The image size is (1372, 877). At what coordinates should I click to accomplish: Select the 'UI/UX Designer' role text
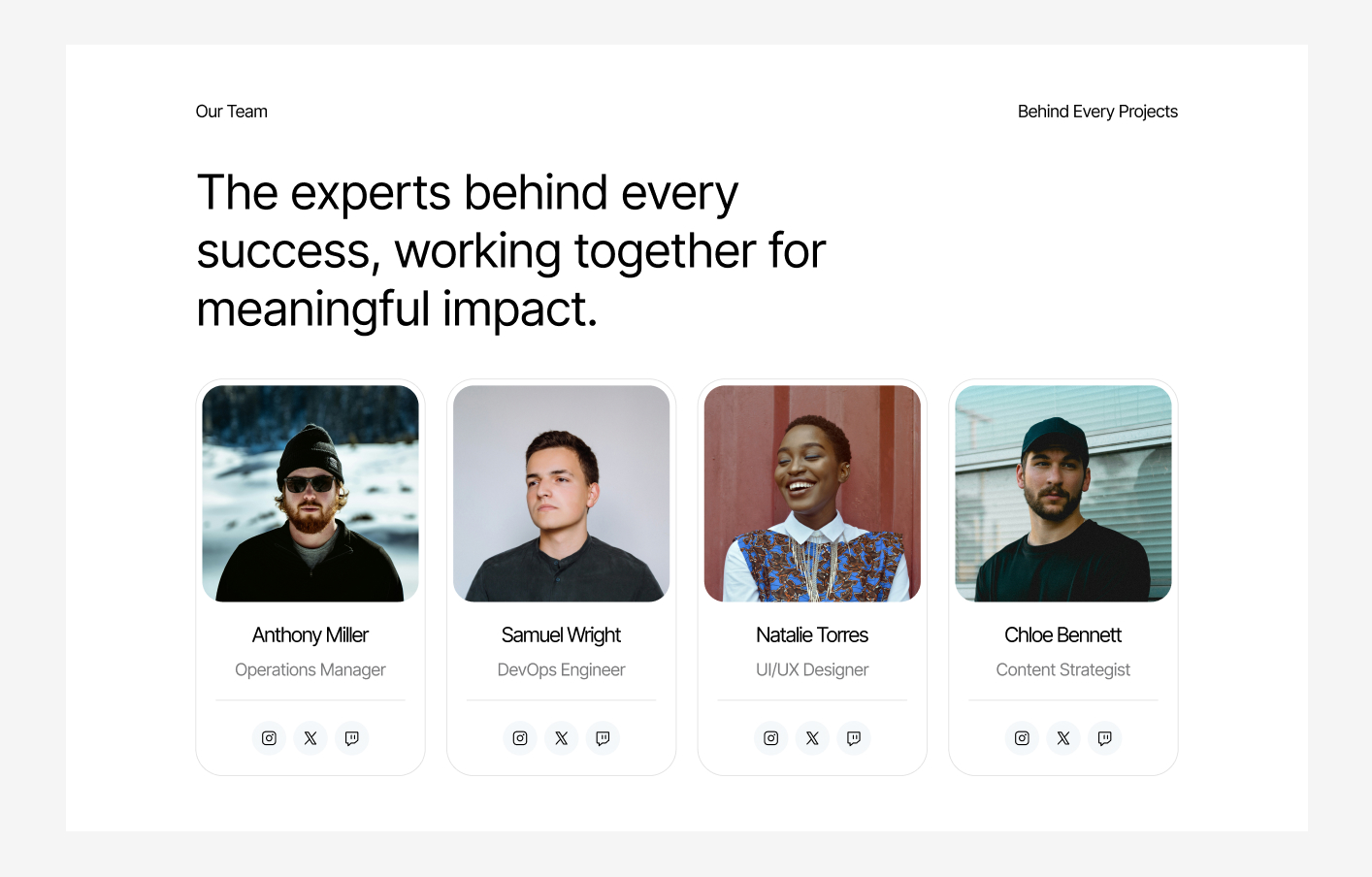[x=812, y=669]
